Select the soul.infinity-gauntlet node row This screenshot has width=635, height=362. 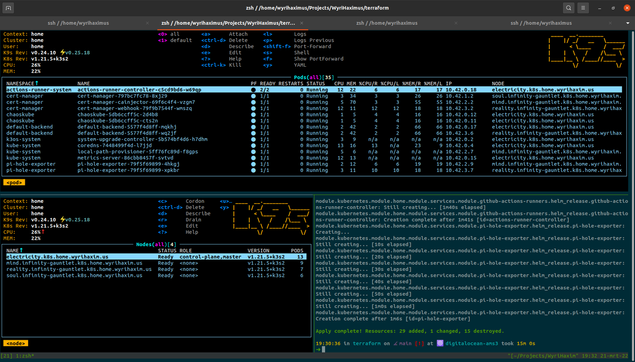click(156, 275)
